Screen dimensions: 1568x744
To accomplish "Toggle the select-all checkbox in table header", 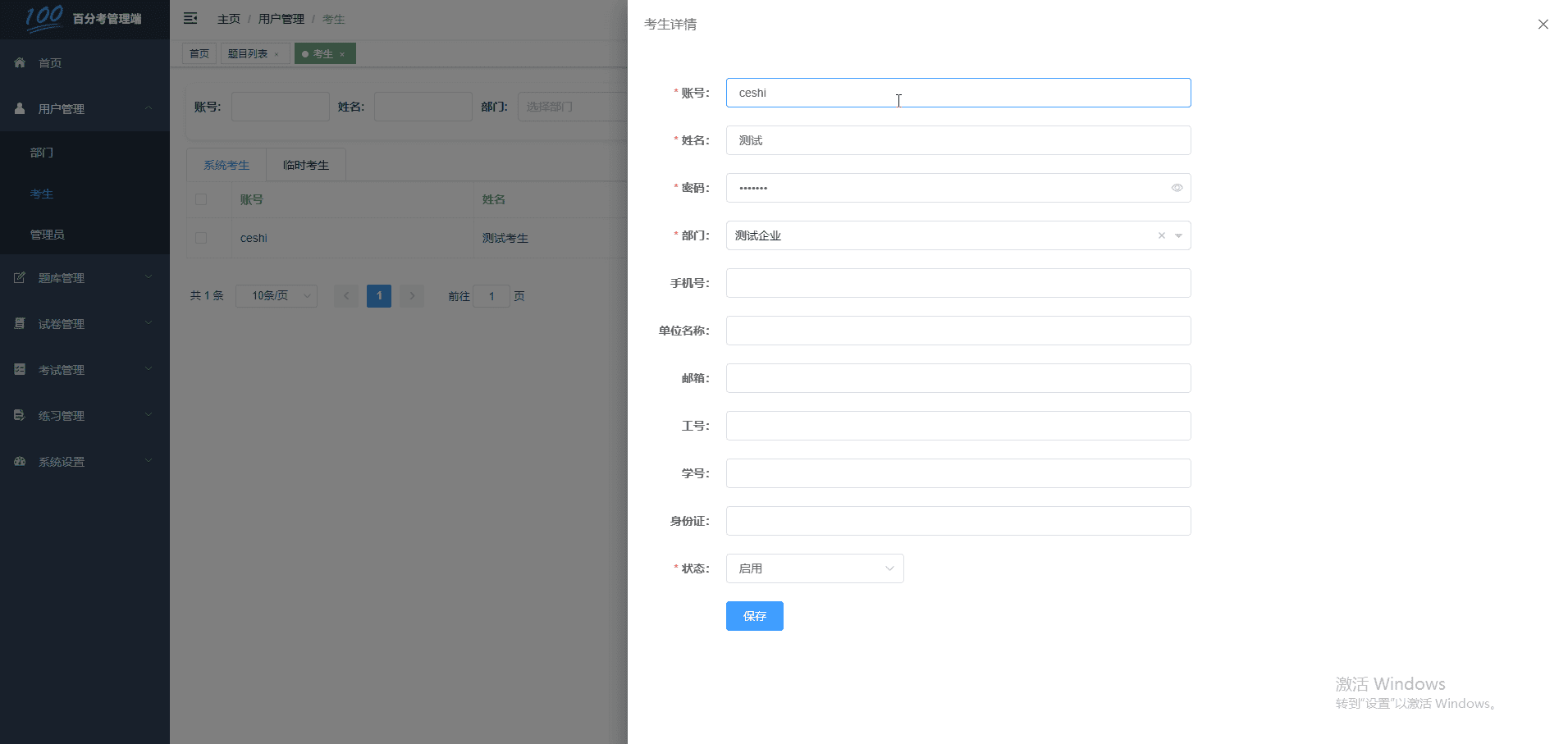I will point(201,199).
